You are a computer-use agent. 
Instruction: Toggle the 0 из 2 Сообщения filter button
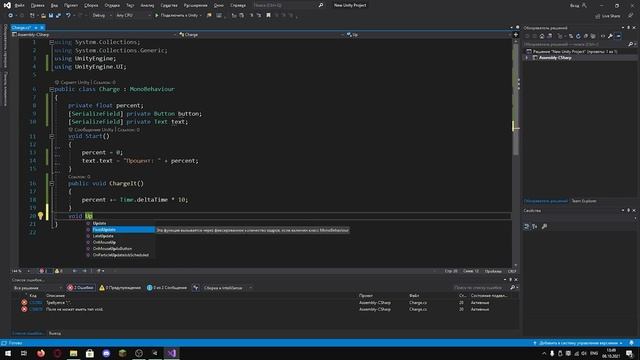point(167,288)
